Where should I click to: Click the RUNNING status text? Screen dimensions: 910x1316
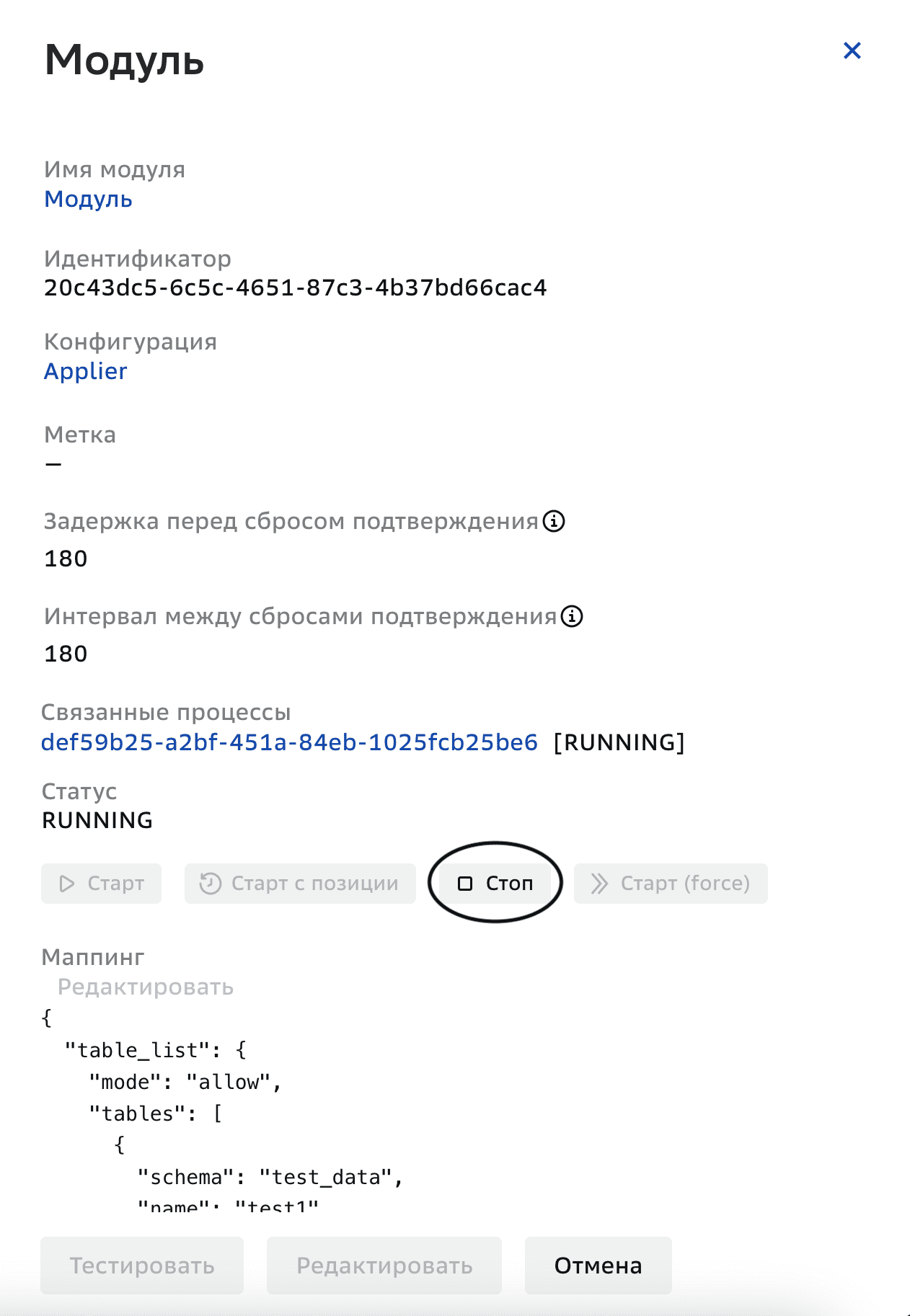97,819
